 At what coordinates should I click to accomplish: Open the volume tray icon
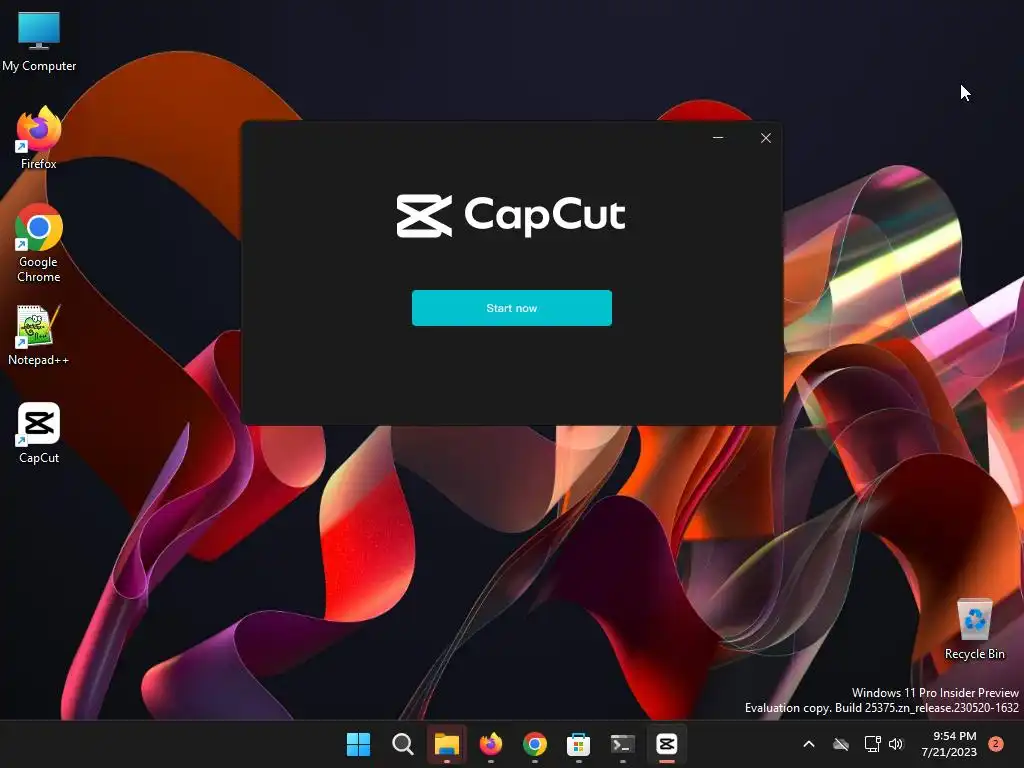(896, 744)
